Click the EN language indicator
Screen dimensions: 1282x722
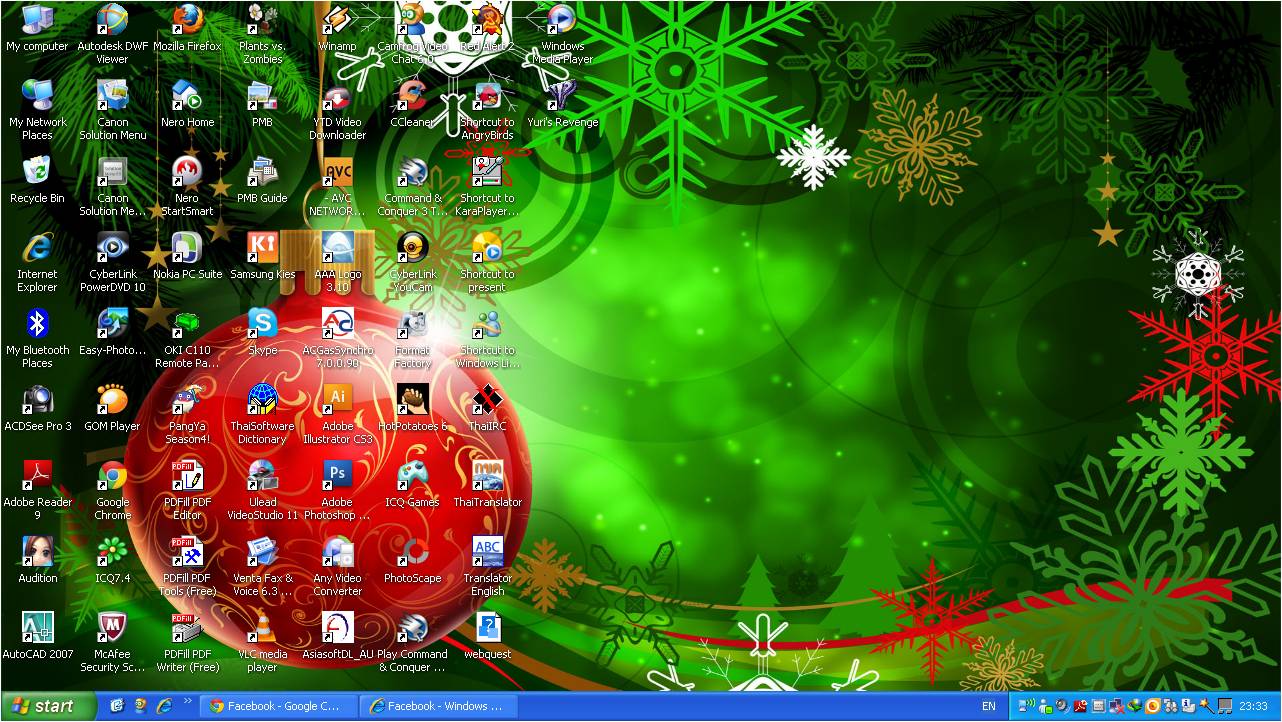pyautogui.click(x=989, y=706)
